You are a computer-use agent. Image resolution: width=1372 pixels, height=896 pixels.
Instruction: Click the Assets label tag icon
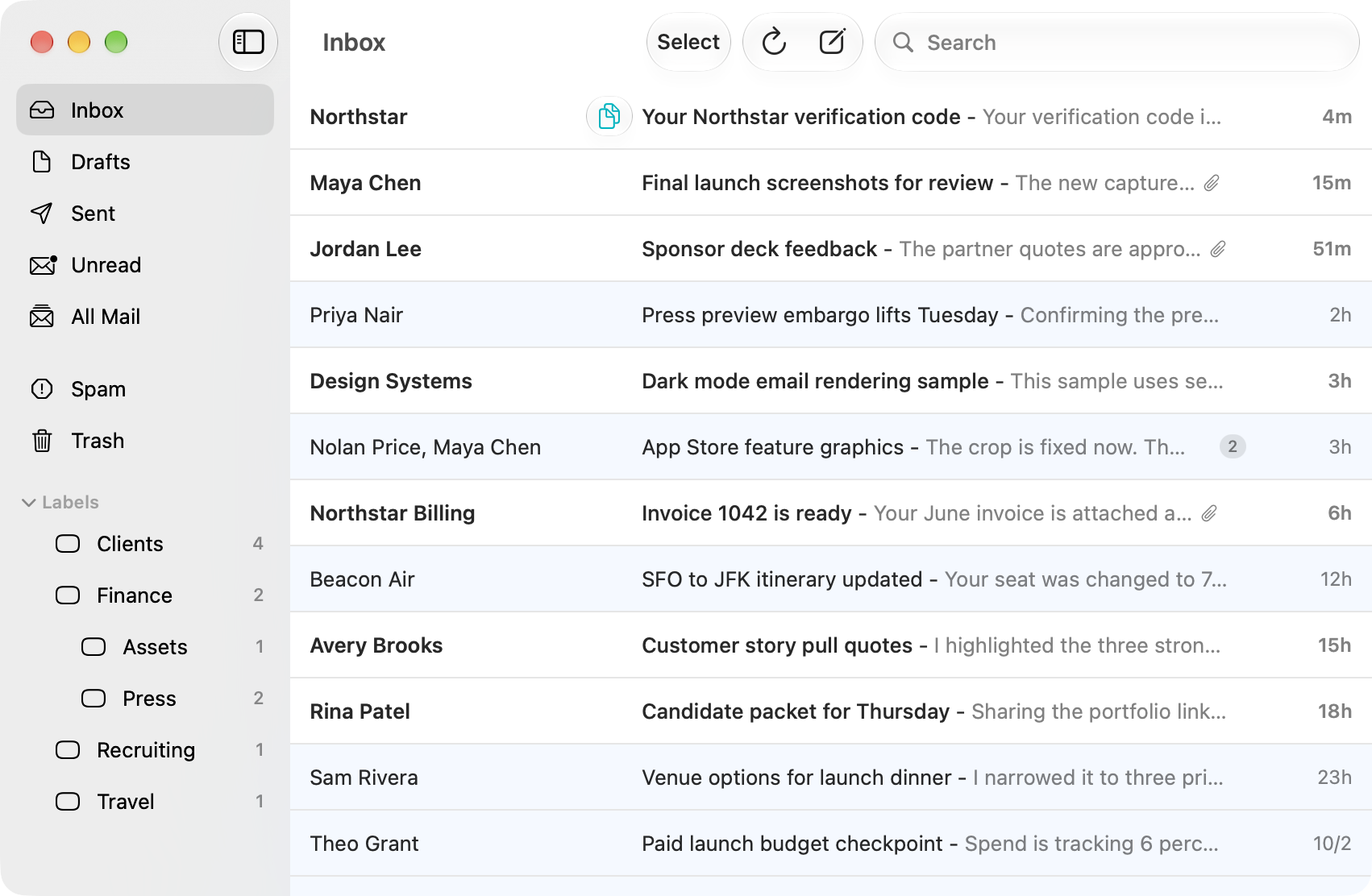pos(94,647)
